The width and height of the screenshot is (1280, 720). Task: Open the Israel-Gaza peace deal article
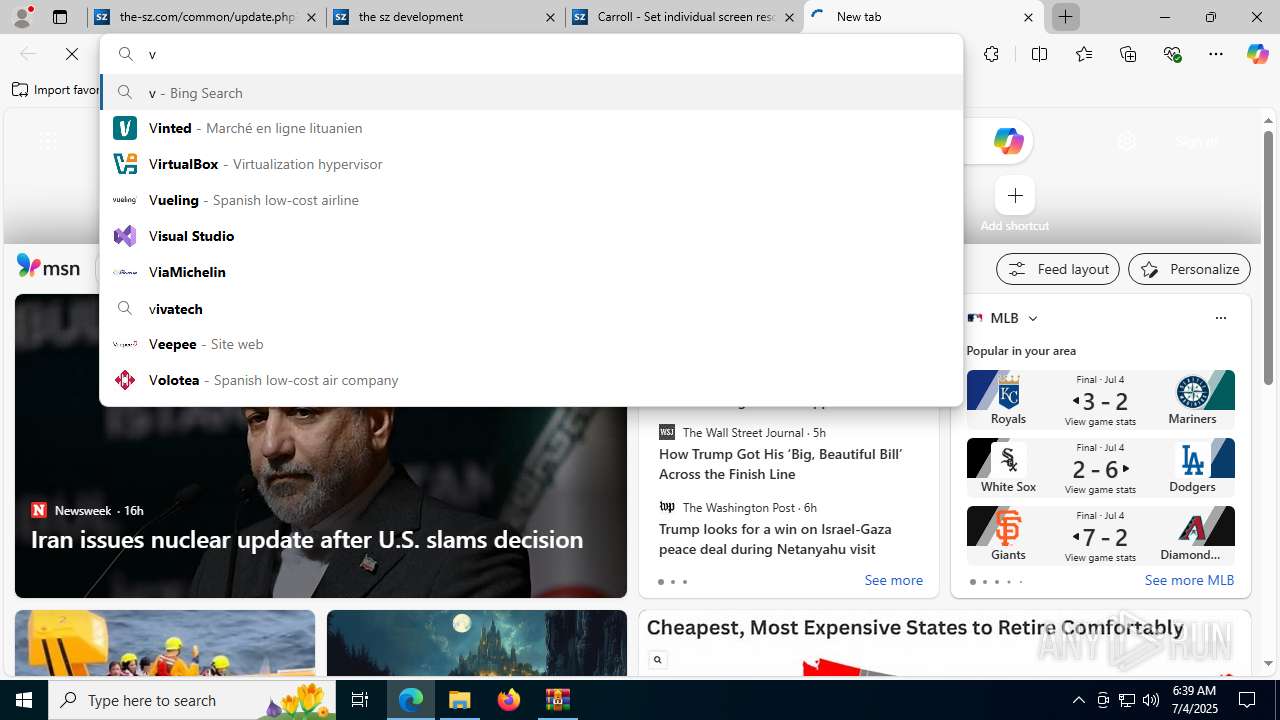pos(775,539)
